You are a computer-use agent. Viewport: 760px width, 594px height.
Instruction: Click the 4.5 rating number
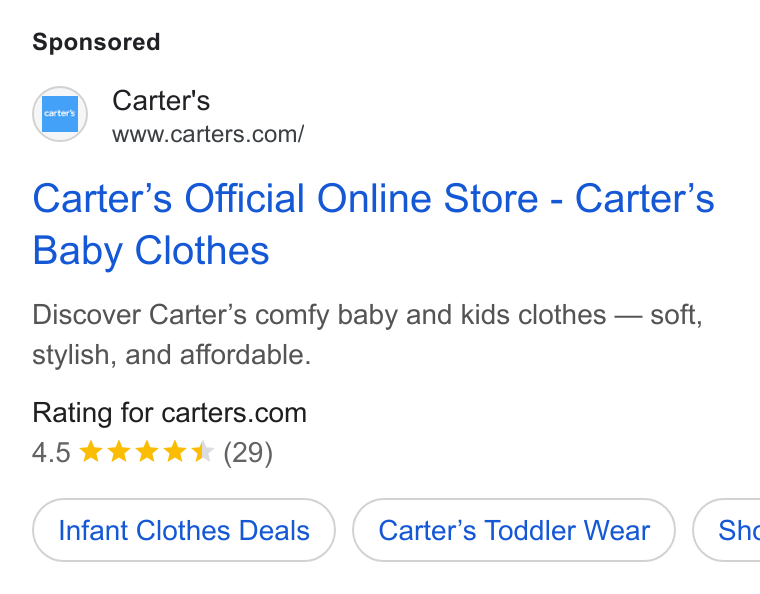click(x=51, y=453)
